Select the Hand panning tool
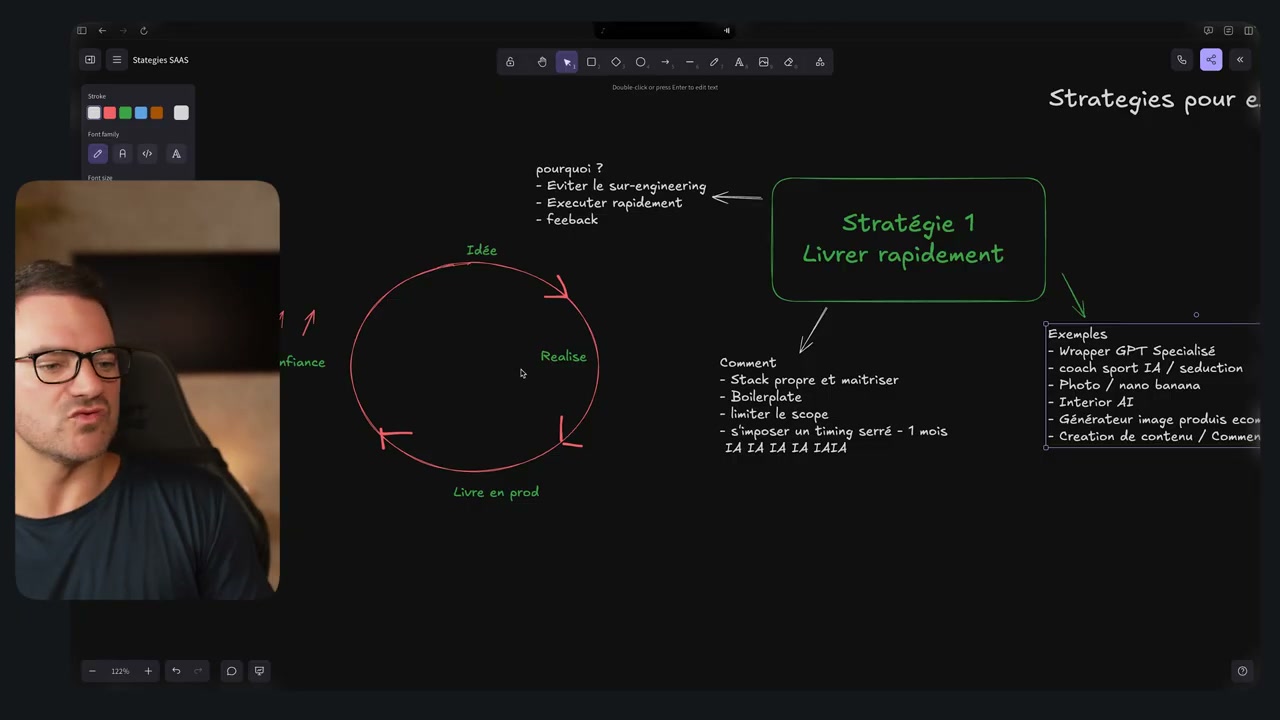The height and width of the screenshot is (720, 1280). coord(542,62)
